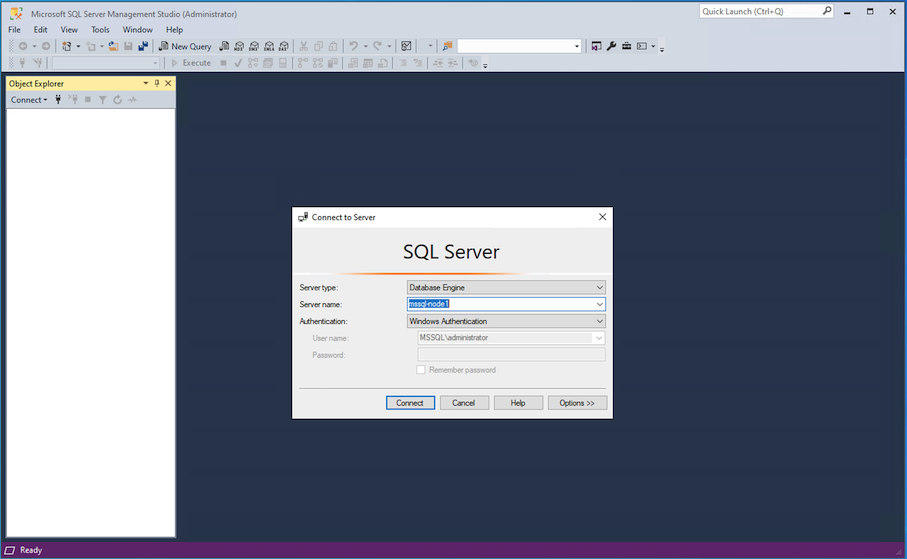The image size is (907, 559).
Task: Close the Connect to Server dialog
Action: [602, 217]
